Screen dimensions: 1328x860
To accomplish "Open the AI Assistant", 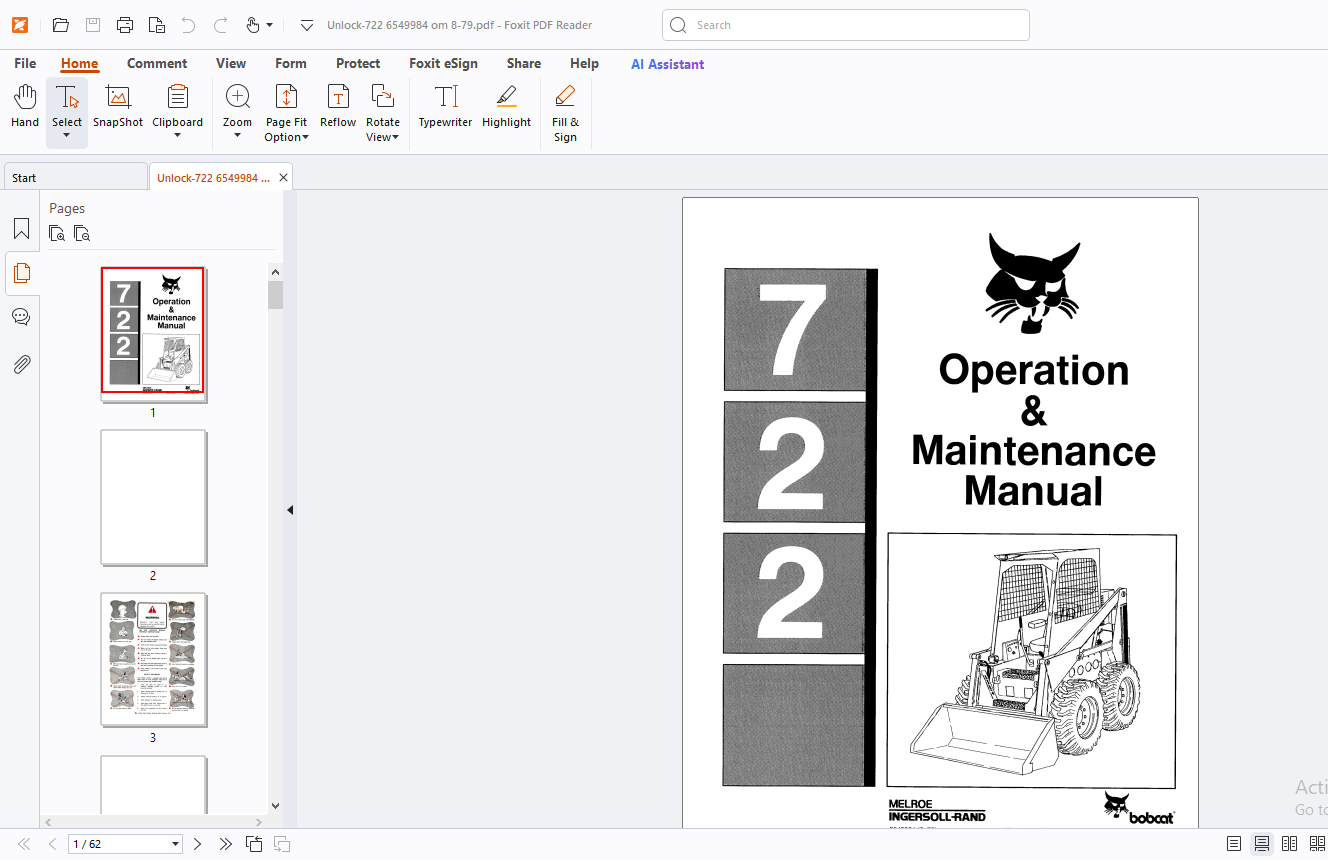I will pos(667,64).
